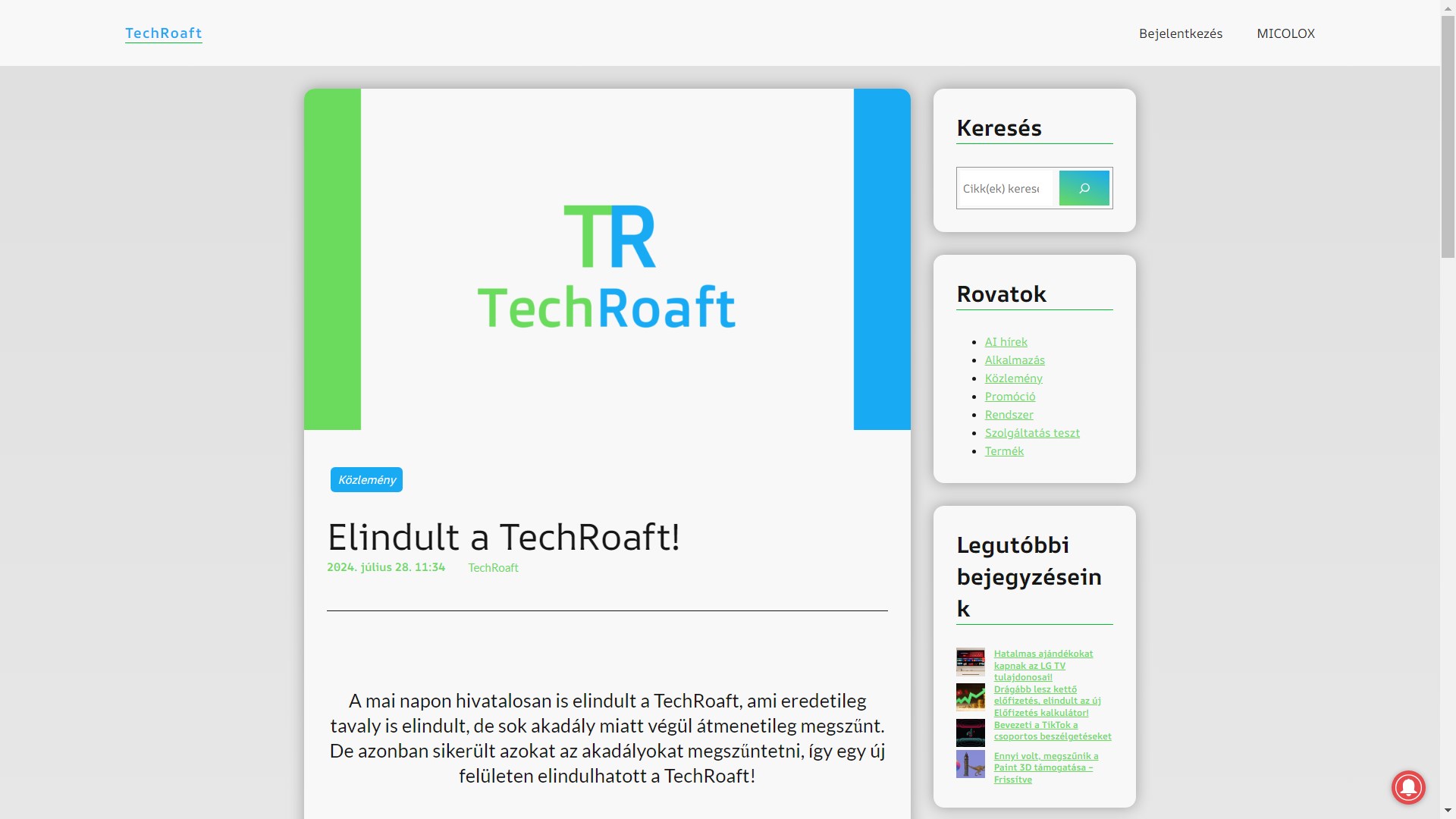This screenshot has width=1456, height=819.
Task: Open the LG TV gifts post thumbnail
Action: [x=970, y=661]
